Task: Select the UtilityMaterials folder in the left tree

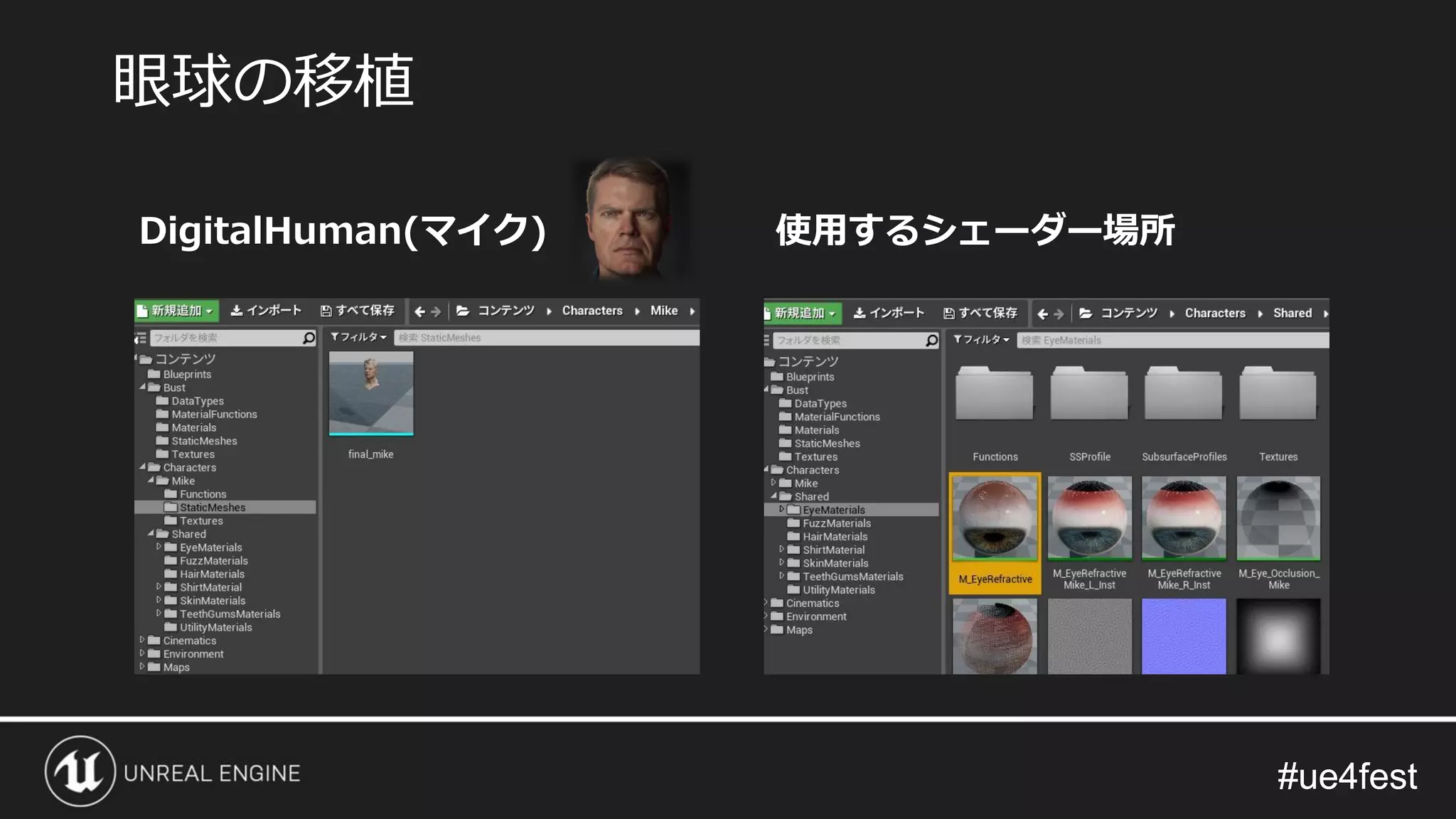Action: coord(215,627)
